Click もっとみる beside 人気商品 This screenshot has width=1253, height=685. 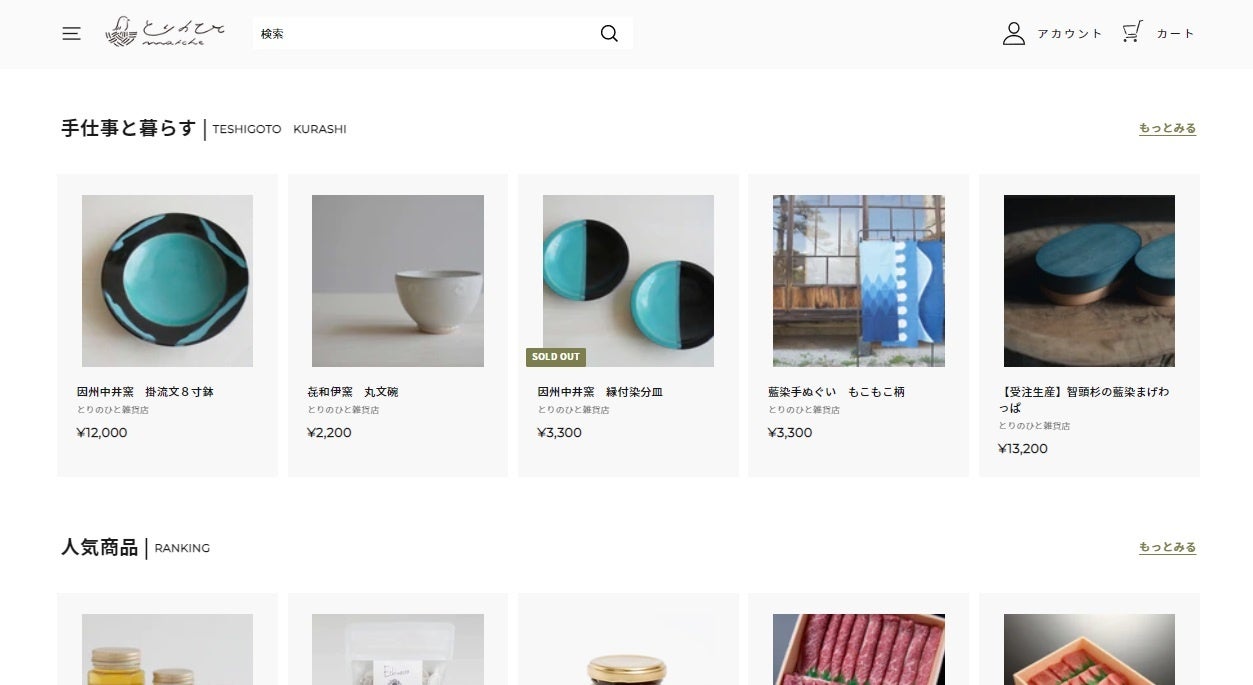tap(1167, 547)
